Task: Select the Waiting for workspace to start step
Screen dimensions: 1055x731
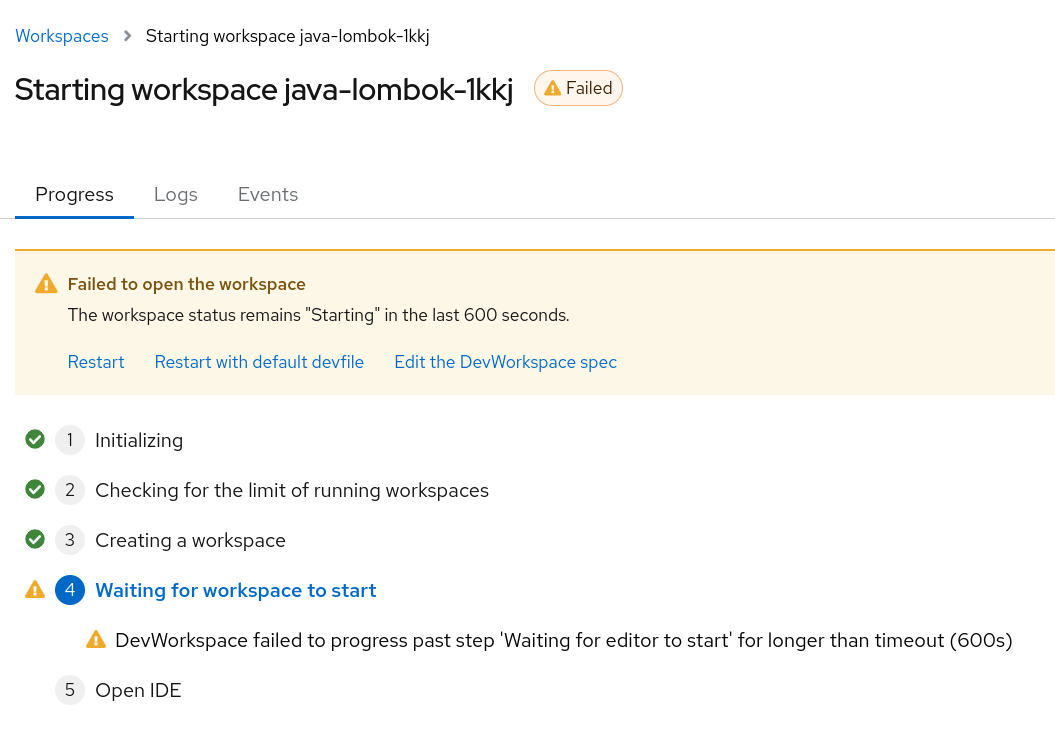Action: (x=235, y=590)
